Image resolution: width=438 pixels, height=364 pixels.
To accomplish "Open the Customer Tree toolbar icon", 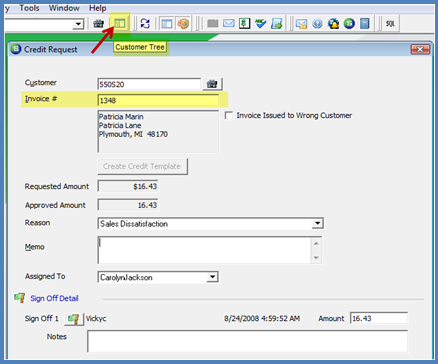I will coord(120,24).
